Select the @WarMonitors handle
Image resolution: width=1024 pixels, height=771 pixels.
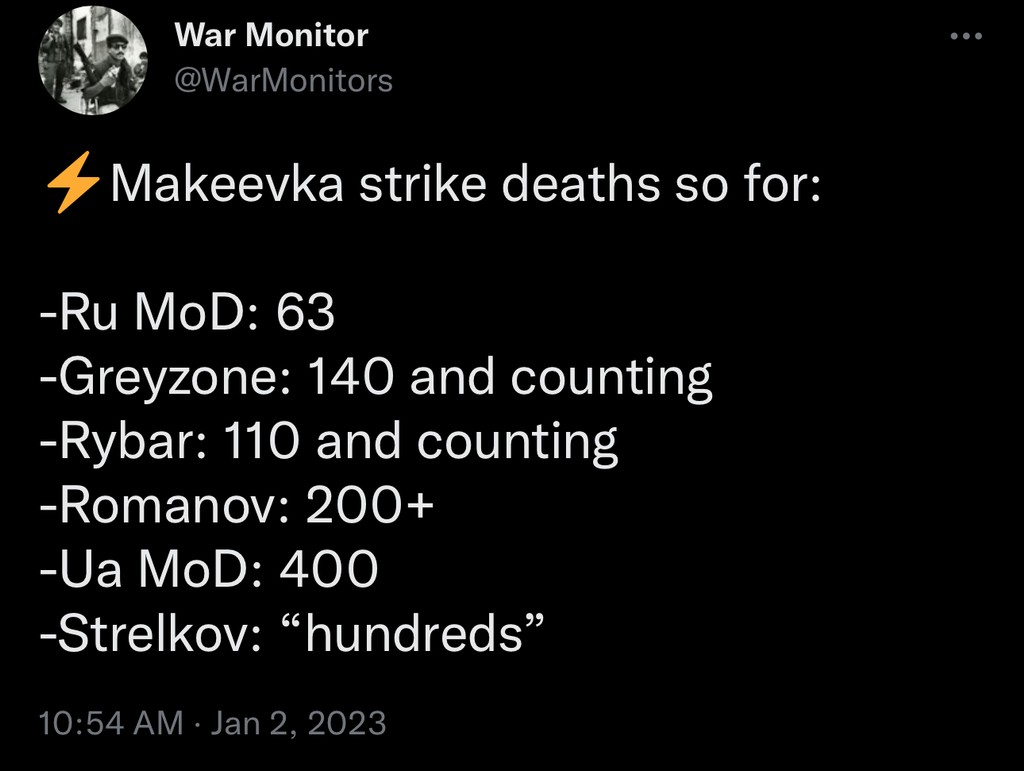click(283, 79)
